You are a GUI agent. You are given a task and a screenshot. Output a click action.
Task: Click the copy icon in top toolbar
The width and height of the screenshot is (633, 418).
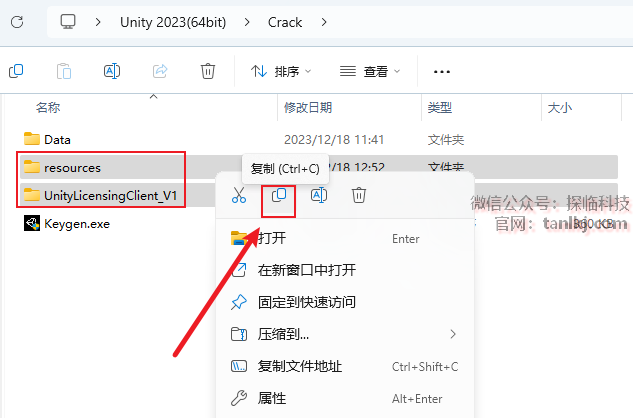(16, 71)
